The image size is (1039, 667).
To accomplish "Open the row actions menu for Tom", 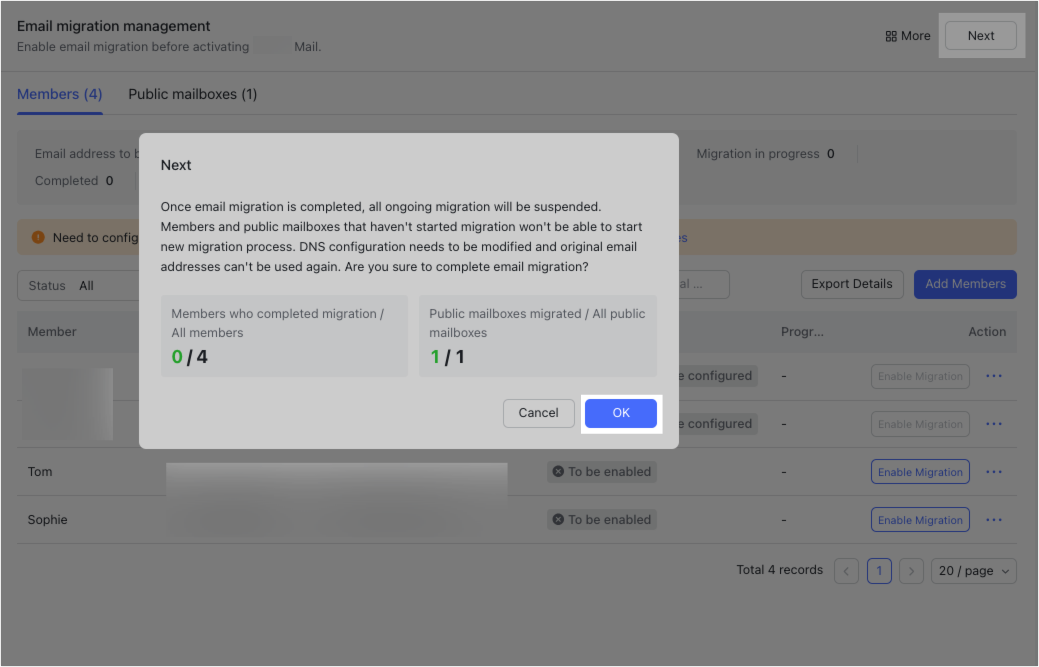I will [993, 471].
